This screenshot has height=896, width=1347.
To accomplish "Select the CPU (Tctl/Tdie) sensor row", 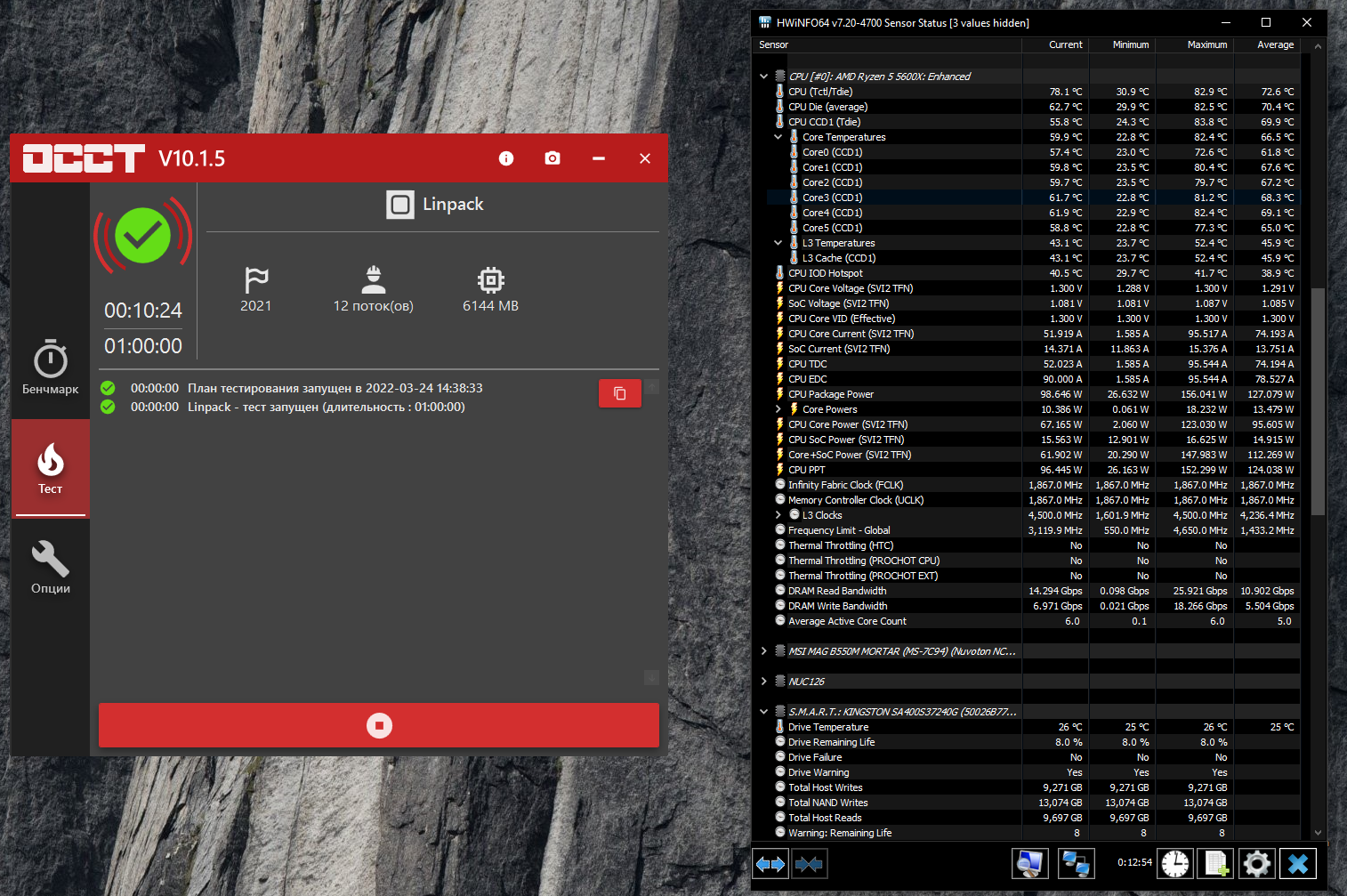I will pyautogui.click(x=1027, y=92).
